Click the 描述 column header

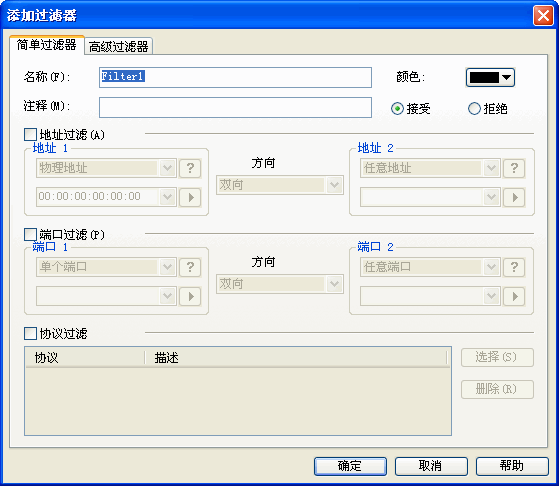click(x=296, y=358)
